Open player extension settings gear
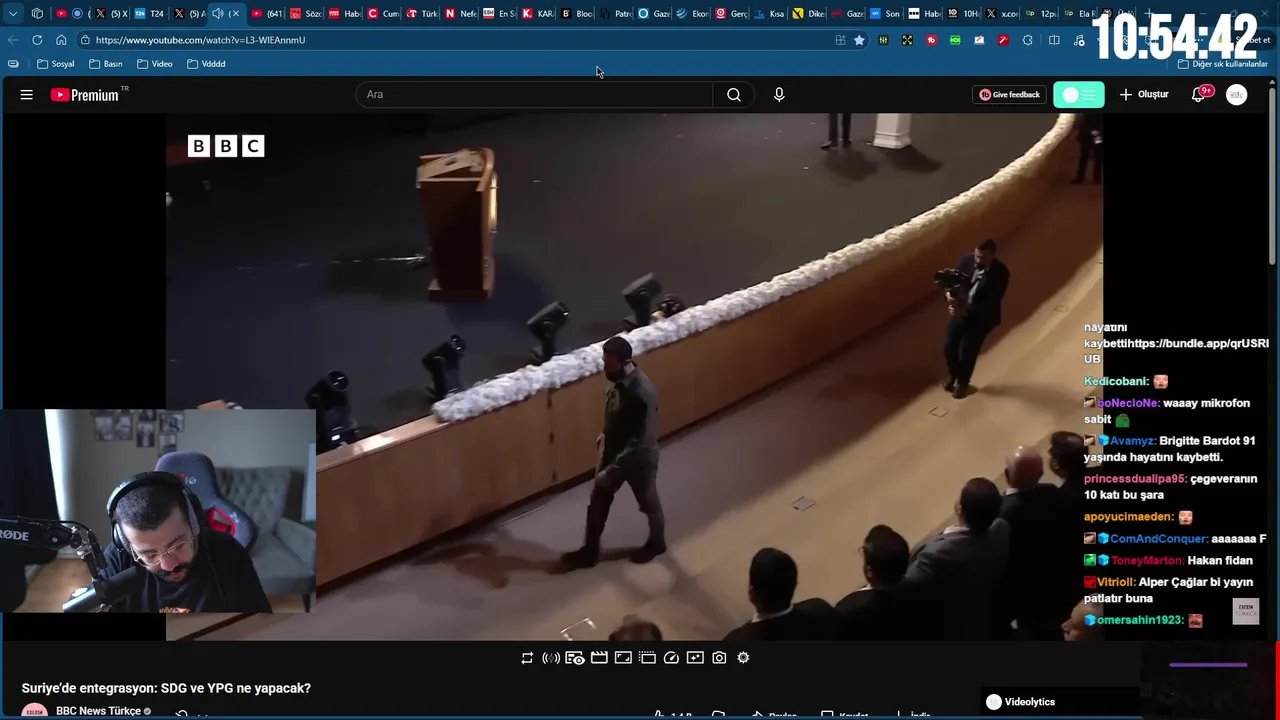Image resolution: width=1280 pixels, height=720 pixels. pos(743,657)
